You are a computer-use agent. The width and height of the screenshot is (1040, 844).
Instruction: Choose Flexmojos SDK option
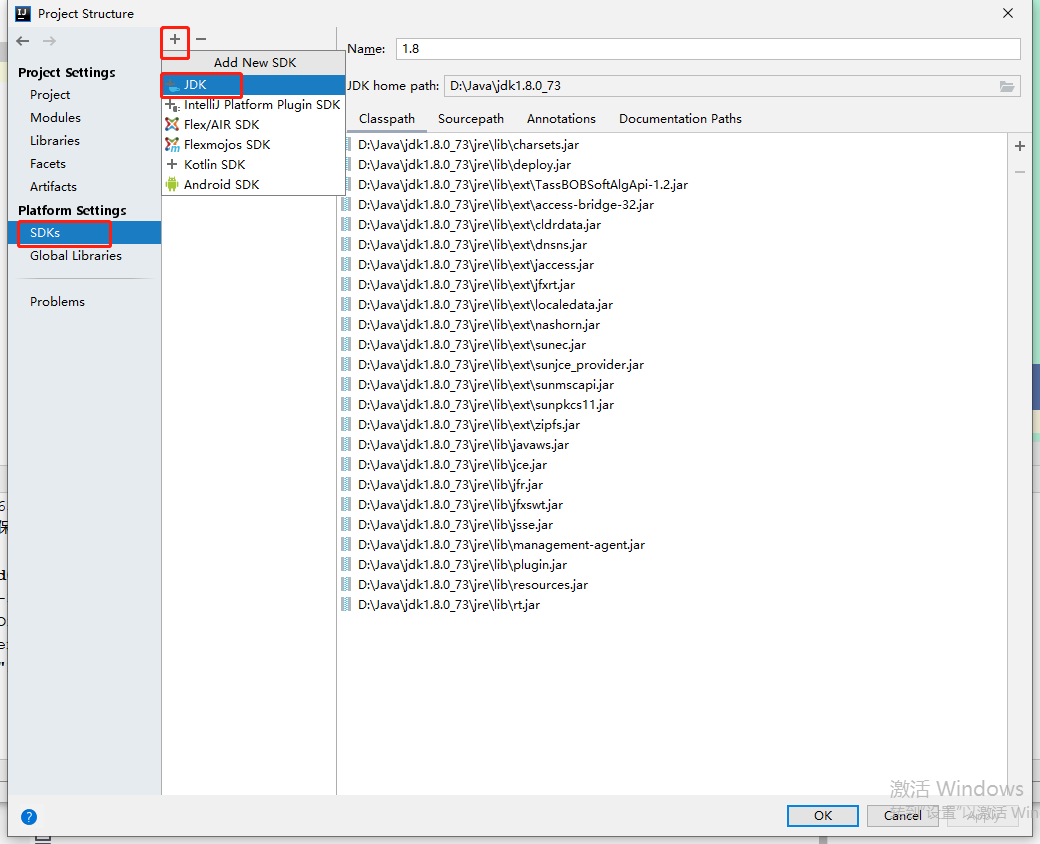253,145
